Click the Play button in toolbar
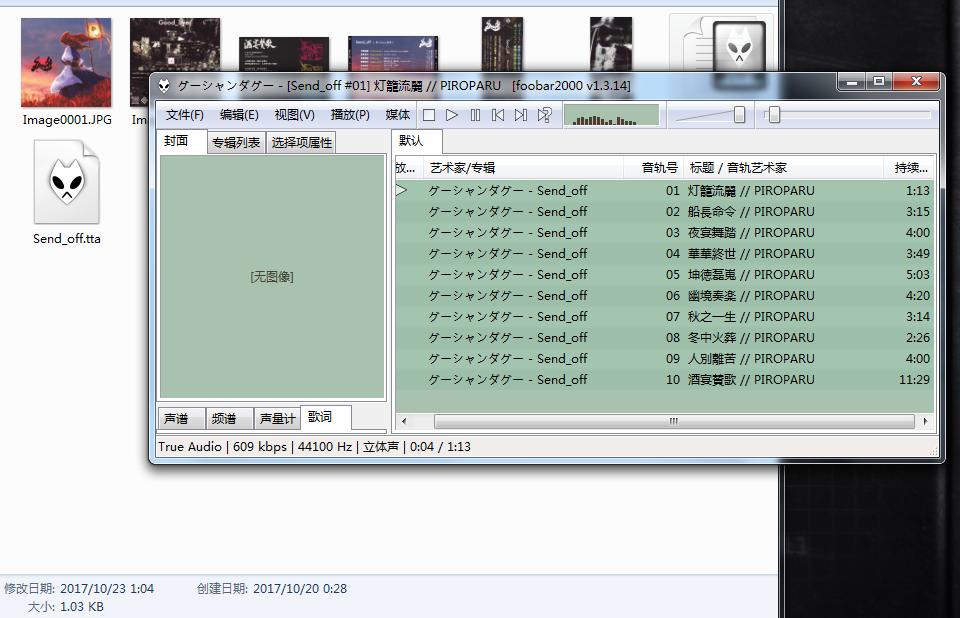The image size is (960, 618). pos(452,115)
